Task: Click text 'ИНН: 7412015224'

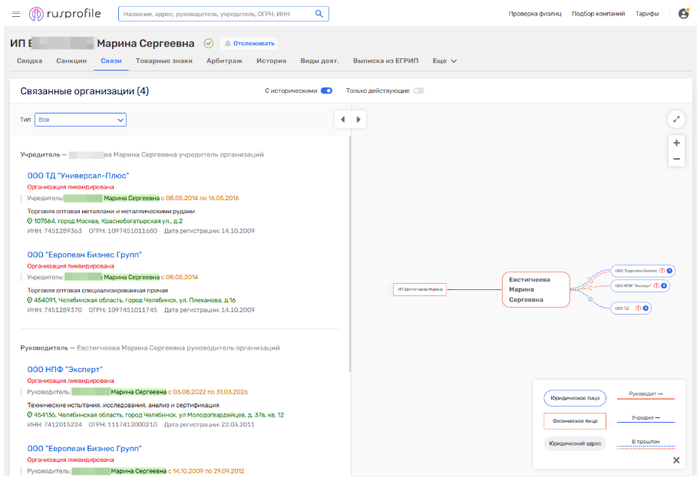Action: [x=54, y=425]
